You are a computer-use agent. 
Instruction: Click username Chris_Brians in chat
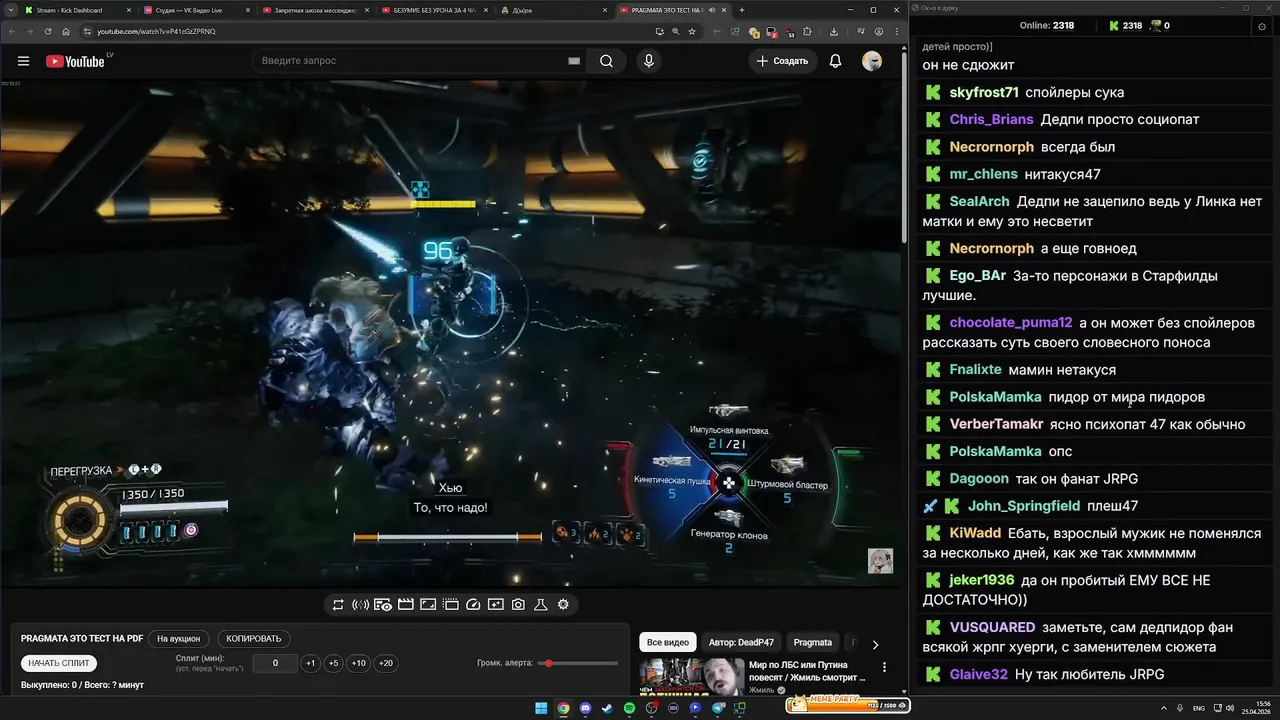pyautogui.click(x=991, y=119)
